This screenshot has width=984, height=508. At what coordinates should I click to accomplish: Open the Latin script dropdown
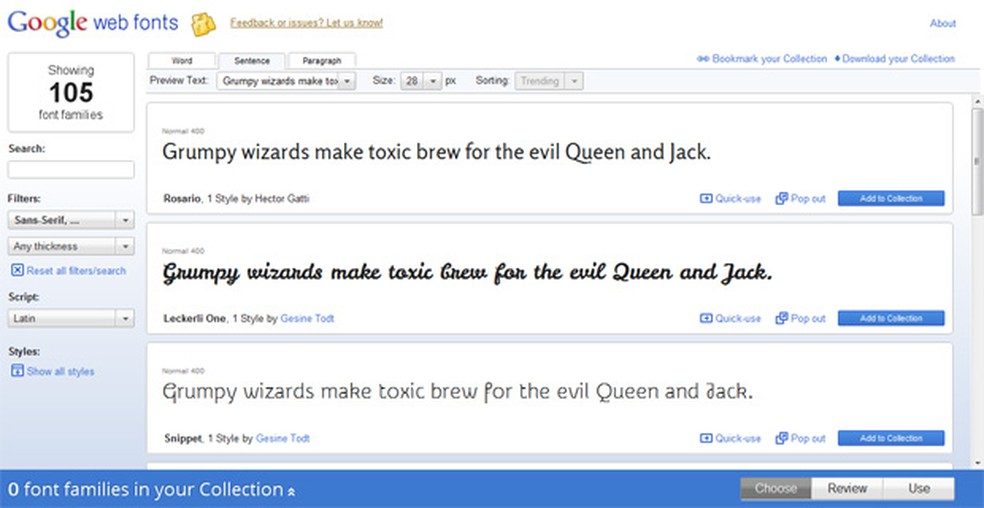click(71, 318)
